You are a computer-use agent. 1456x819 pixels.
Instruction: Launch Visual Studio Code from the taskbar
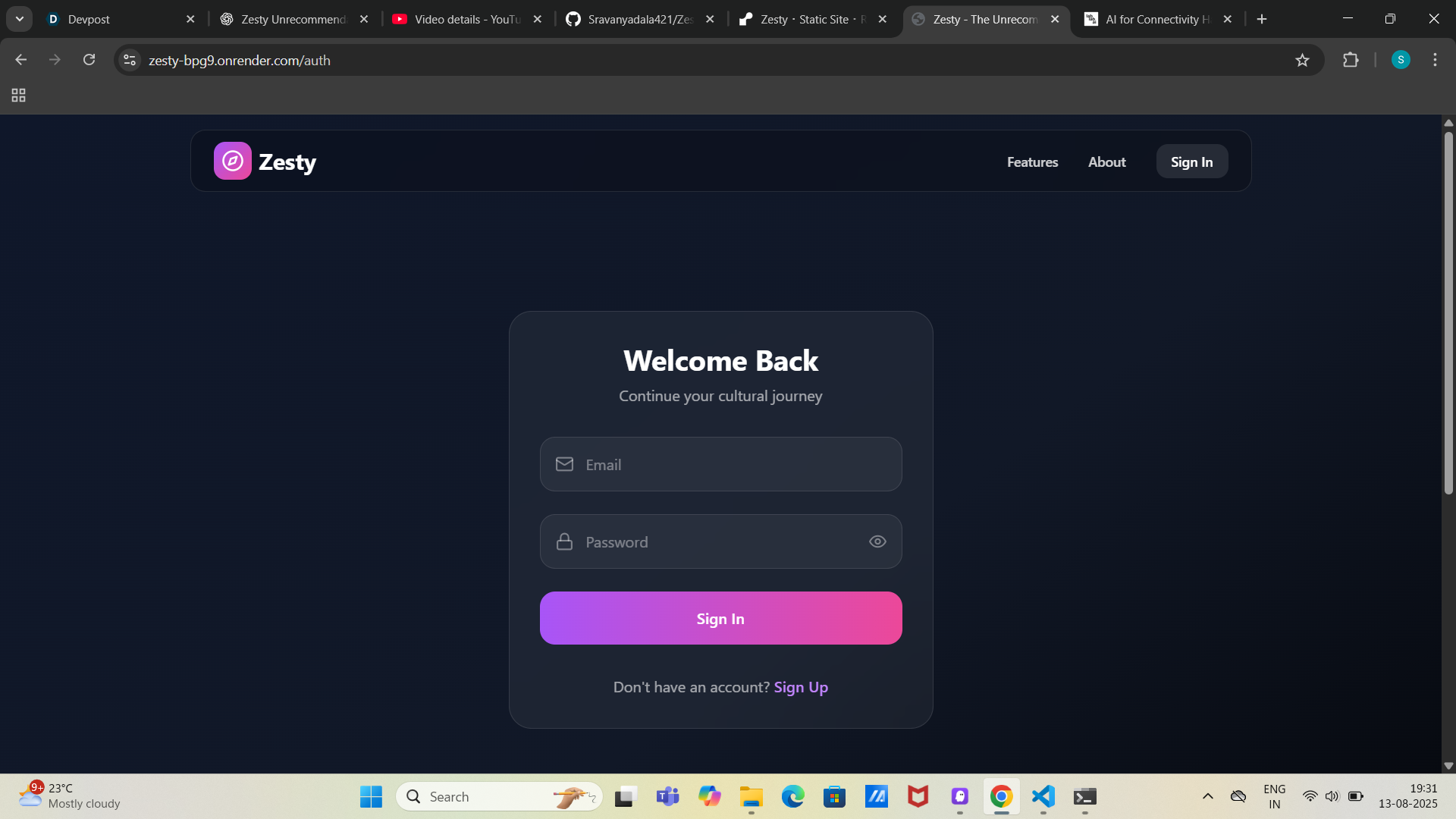click(x=1043, y=796)
